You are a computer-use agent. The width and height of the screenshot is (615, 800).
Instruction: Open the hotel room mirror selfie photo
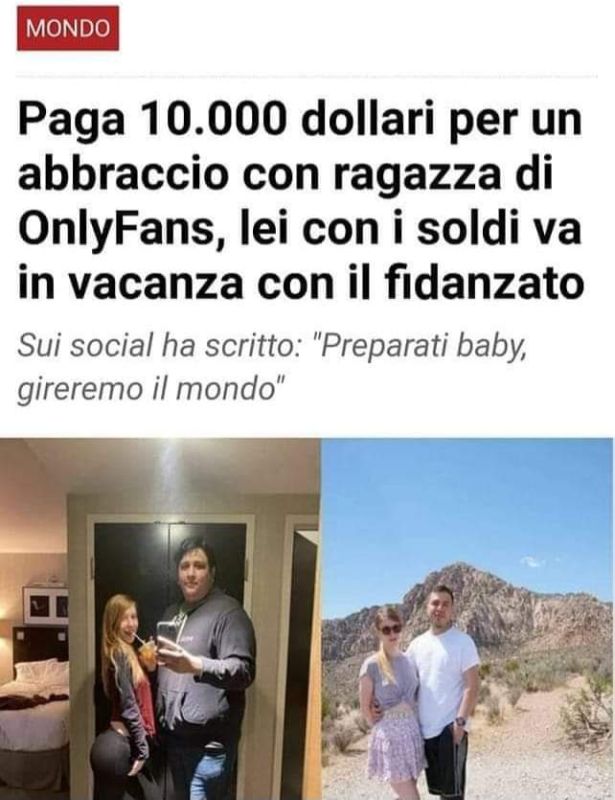159,619
